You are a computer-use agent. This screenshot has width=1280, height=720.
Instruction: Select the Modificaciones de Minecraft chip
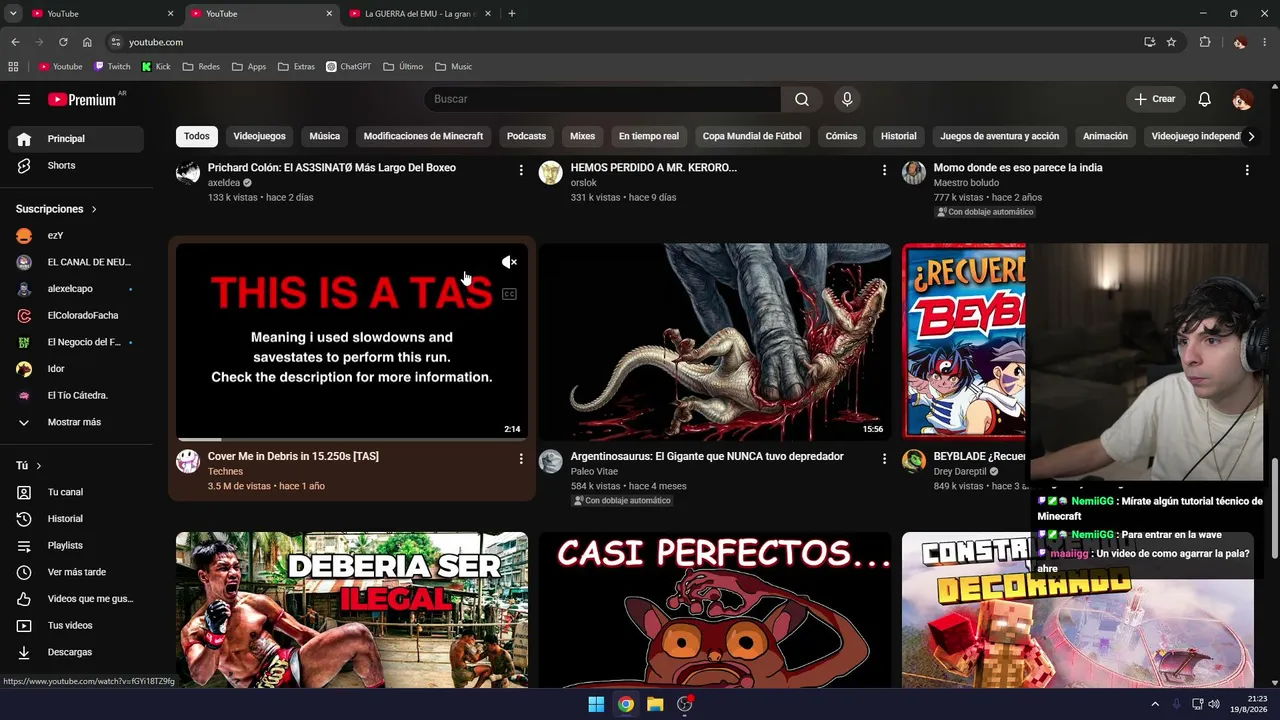point(423,136)
